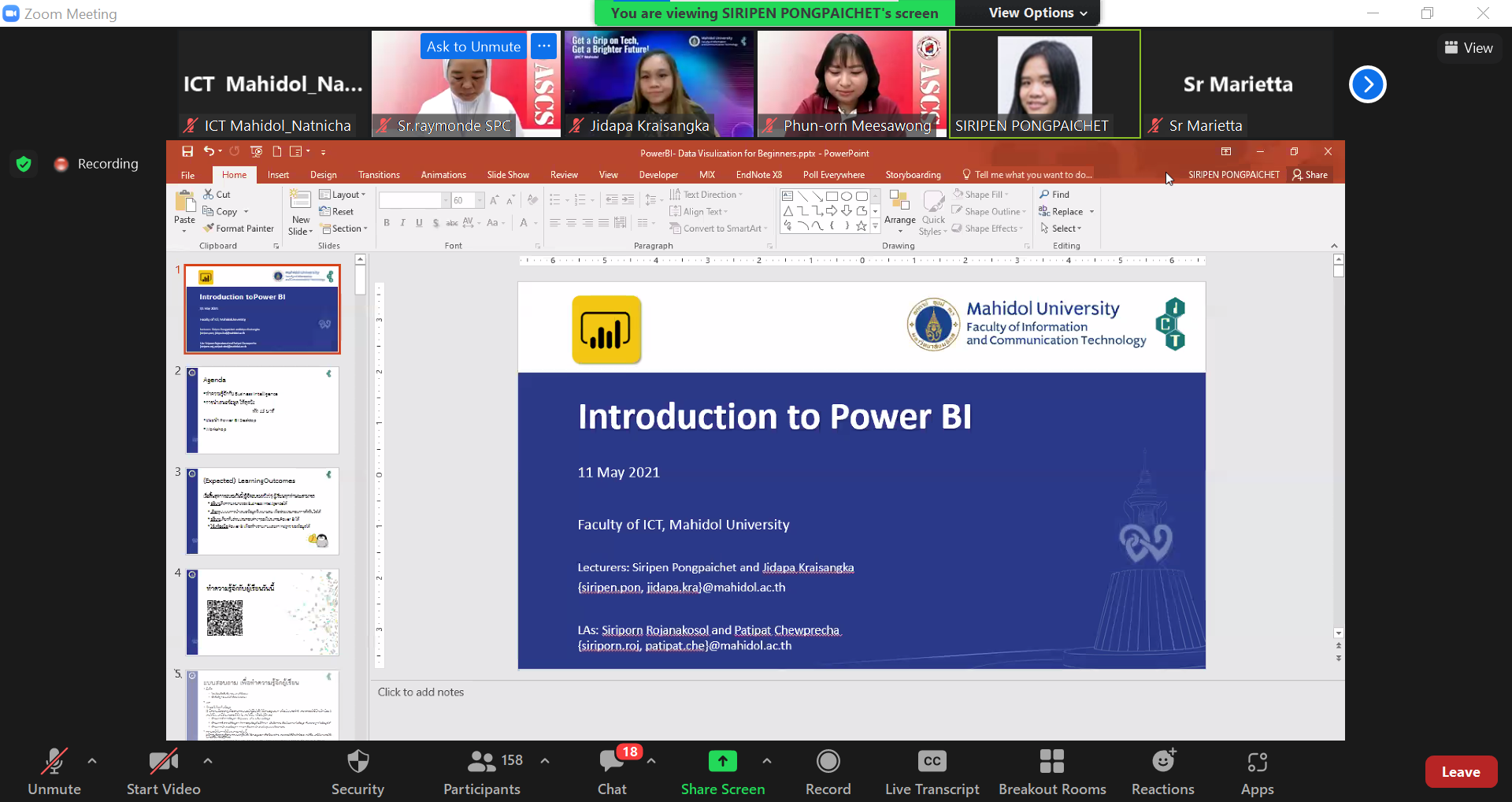
Task: Show next participants with the arrow
Action: (x=1367, y=84)
